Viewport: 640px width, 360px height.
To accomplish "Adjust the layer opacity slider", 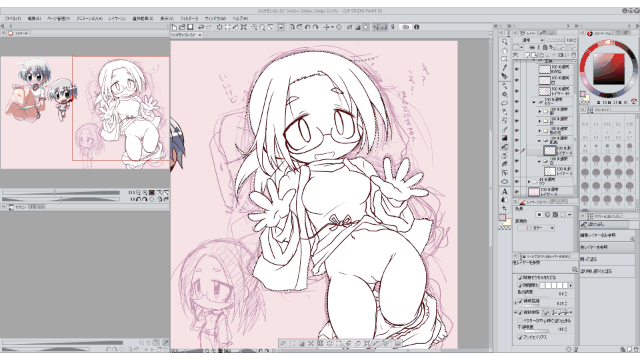I will 555,40.
